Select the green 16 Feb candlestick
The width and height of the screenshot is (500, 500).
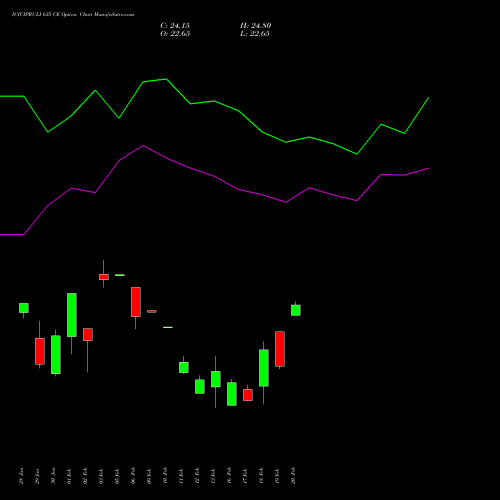tap(232, 394)
